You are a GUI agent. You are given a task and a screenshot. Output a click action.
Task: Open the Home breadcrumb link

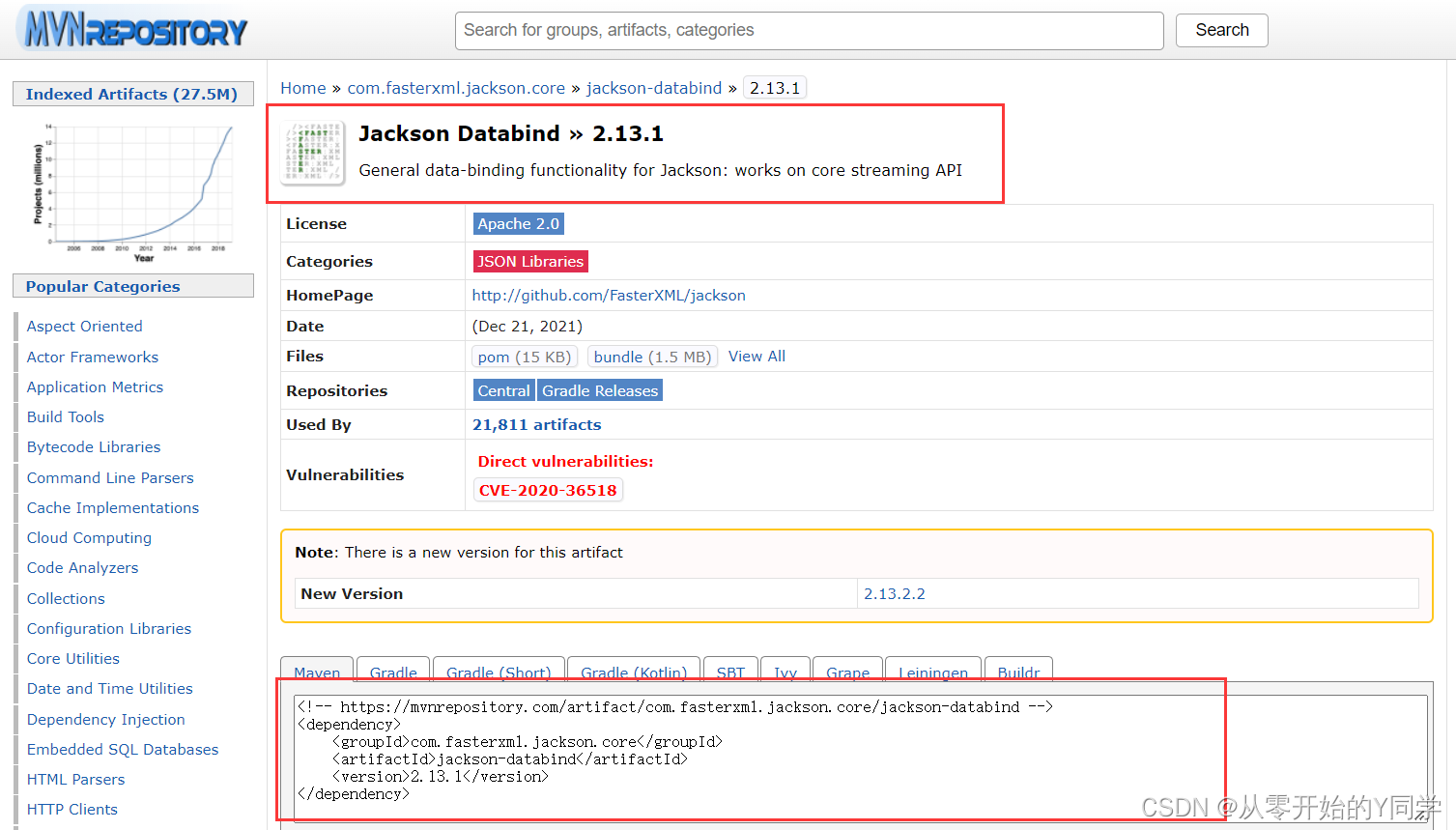(x=303, y=88)
